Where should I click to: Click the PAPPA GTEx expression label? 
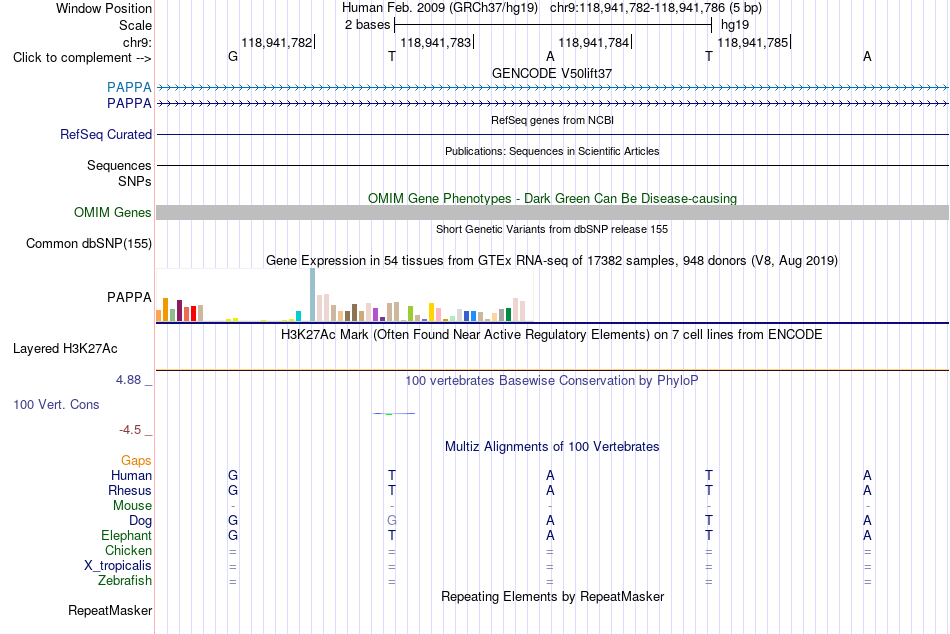coord(129,297)
